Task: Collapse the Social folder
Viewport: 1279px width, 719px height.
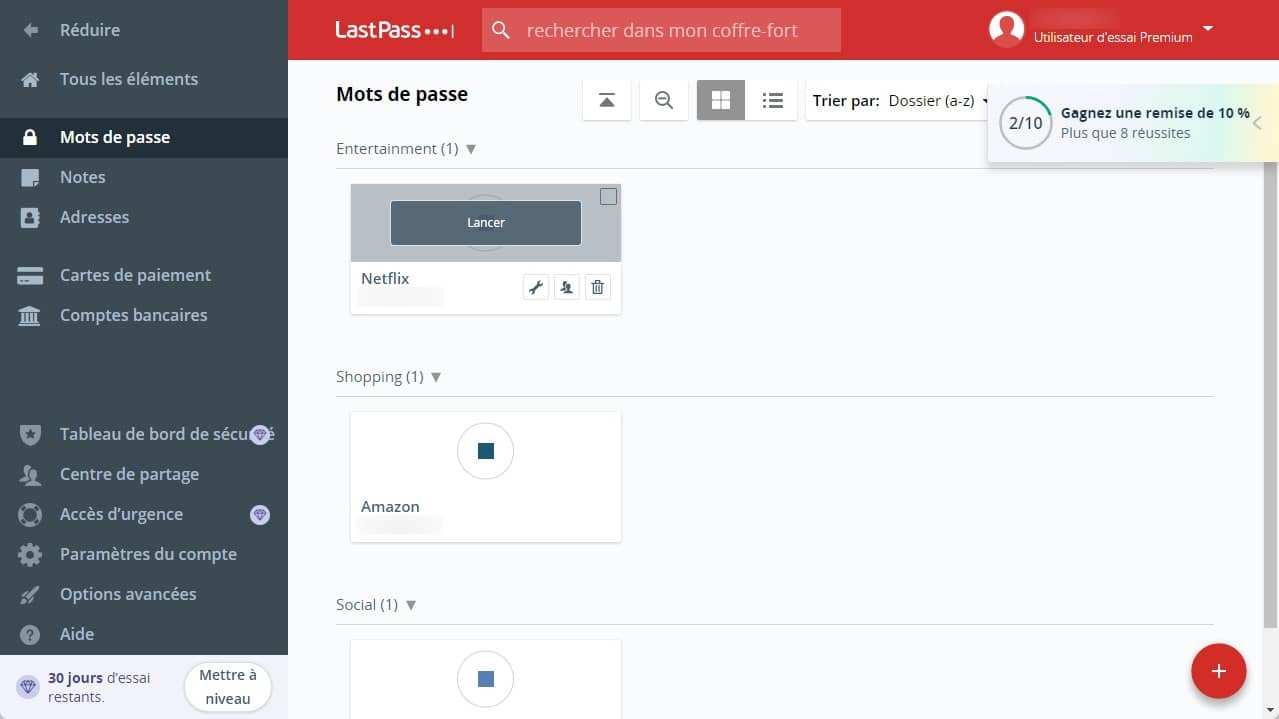Action: [x=410, y=605]
